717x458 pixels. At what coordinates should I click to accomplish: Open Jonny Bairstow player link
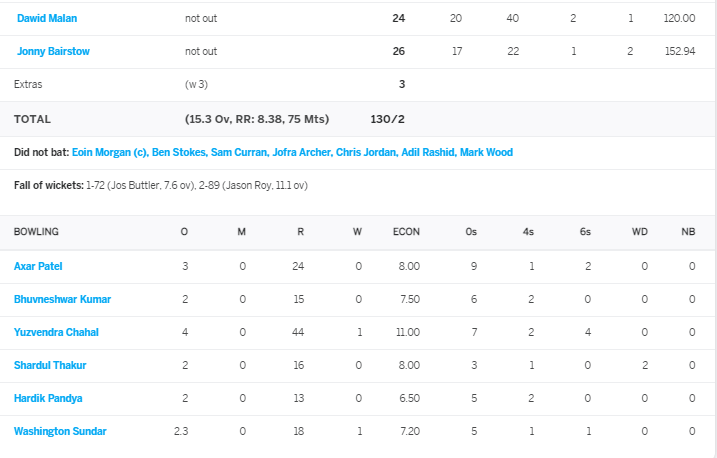[54, 51]
